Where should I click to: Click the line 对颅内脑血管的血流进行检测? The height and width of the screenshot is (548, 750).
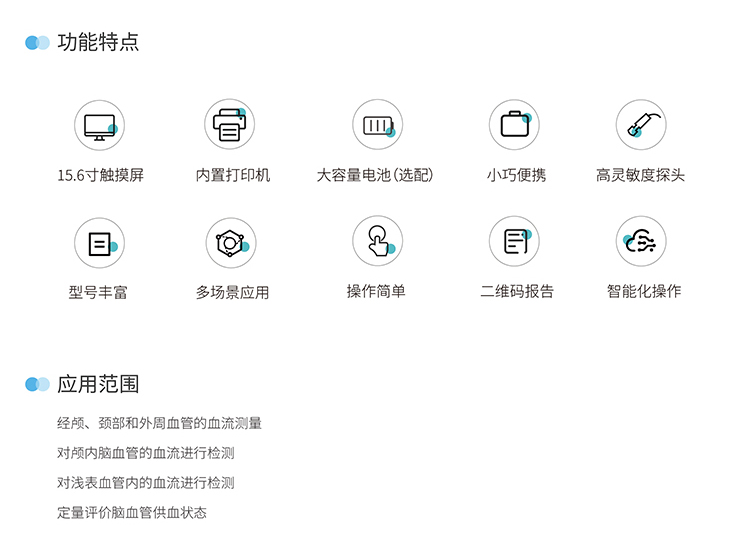click(146, 454)
